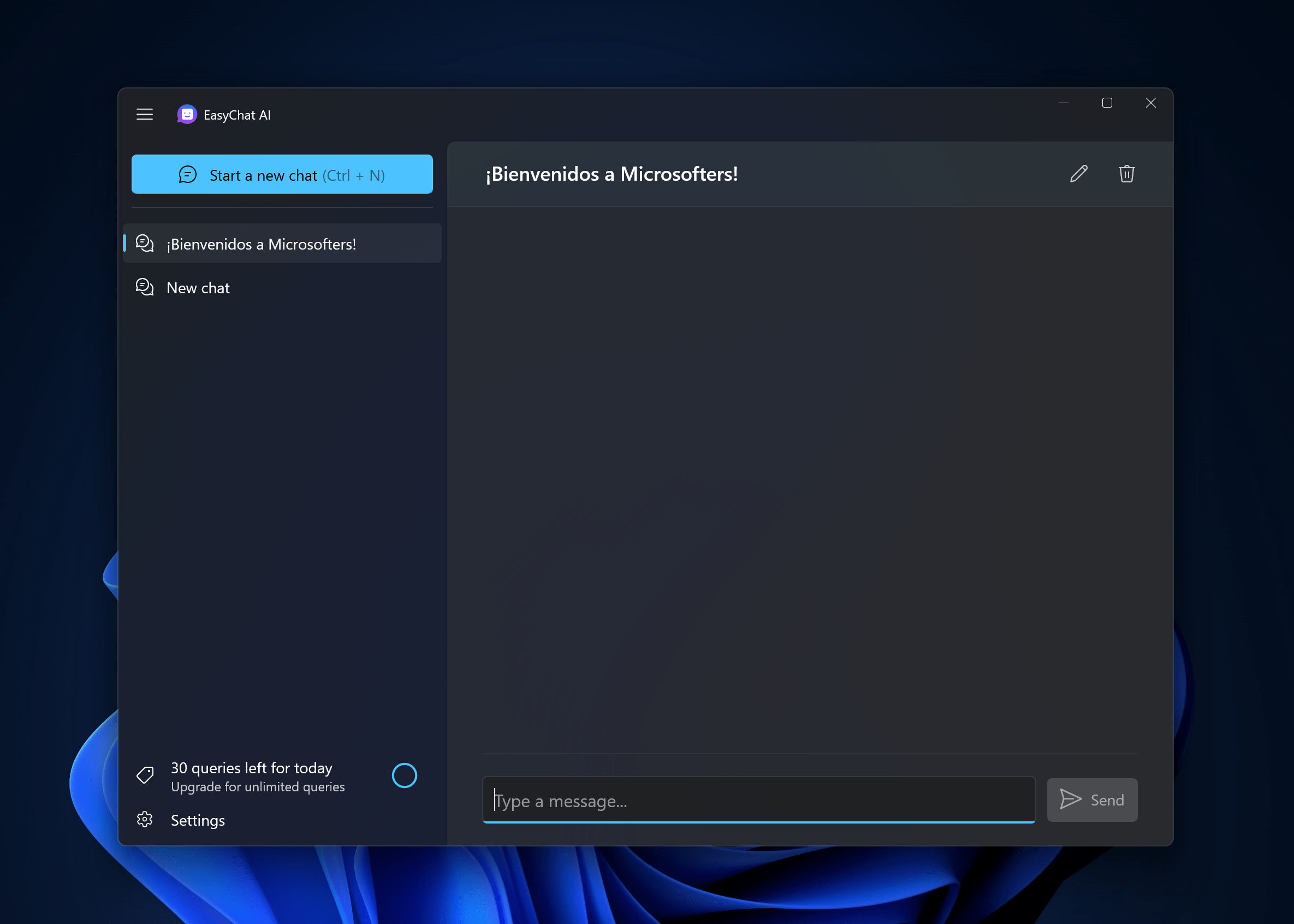
Task: Open the hamburger navigation menu
Action: point(145,114)
